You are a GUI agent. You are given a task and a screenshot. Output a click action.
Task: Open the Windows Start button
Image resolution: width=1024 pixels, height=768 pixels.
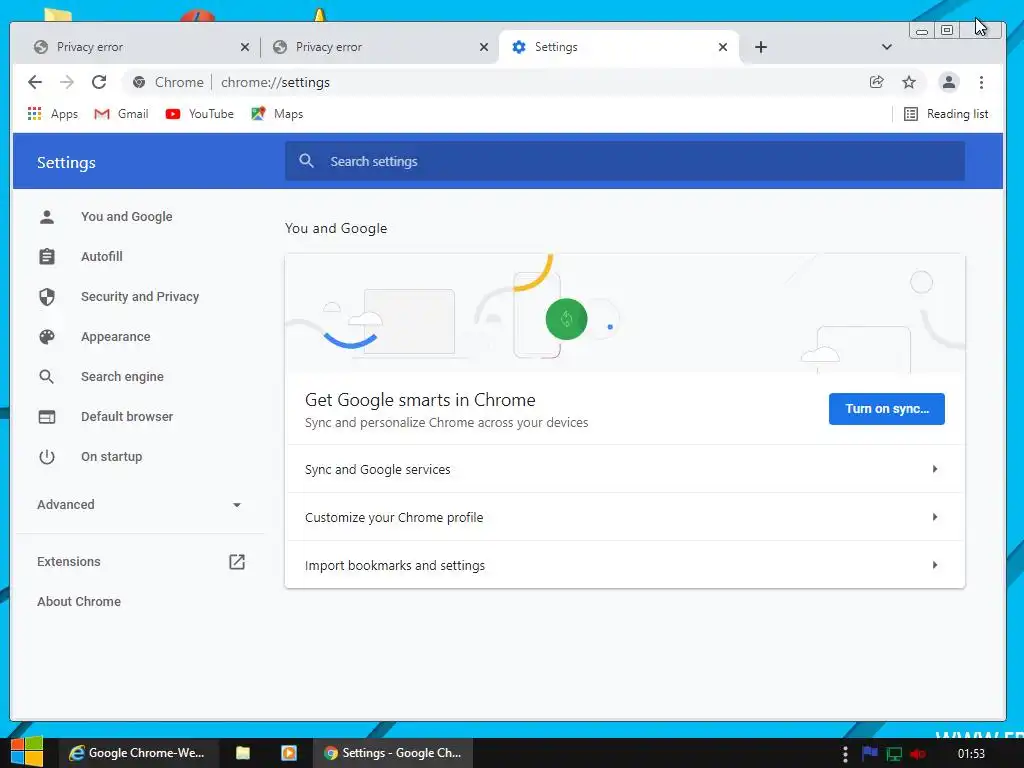27,752
